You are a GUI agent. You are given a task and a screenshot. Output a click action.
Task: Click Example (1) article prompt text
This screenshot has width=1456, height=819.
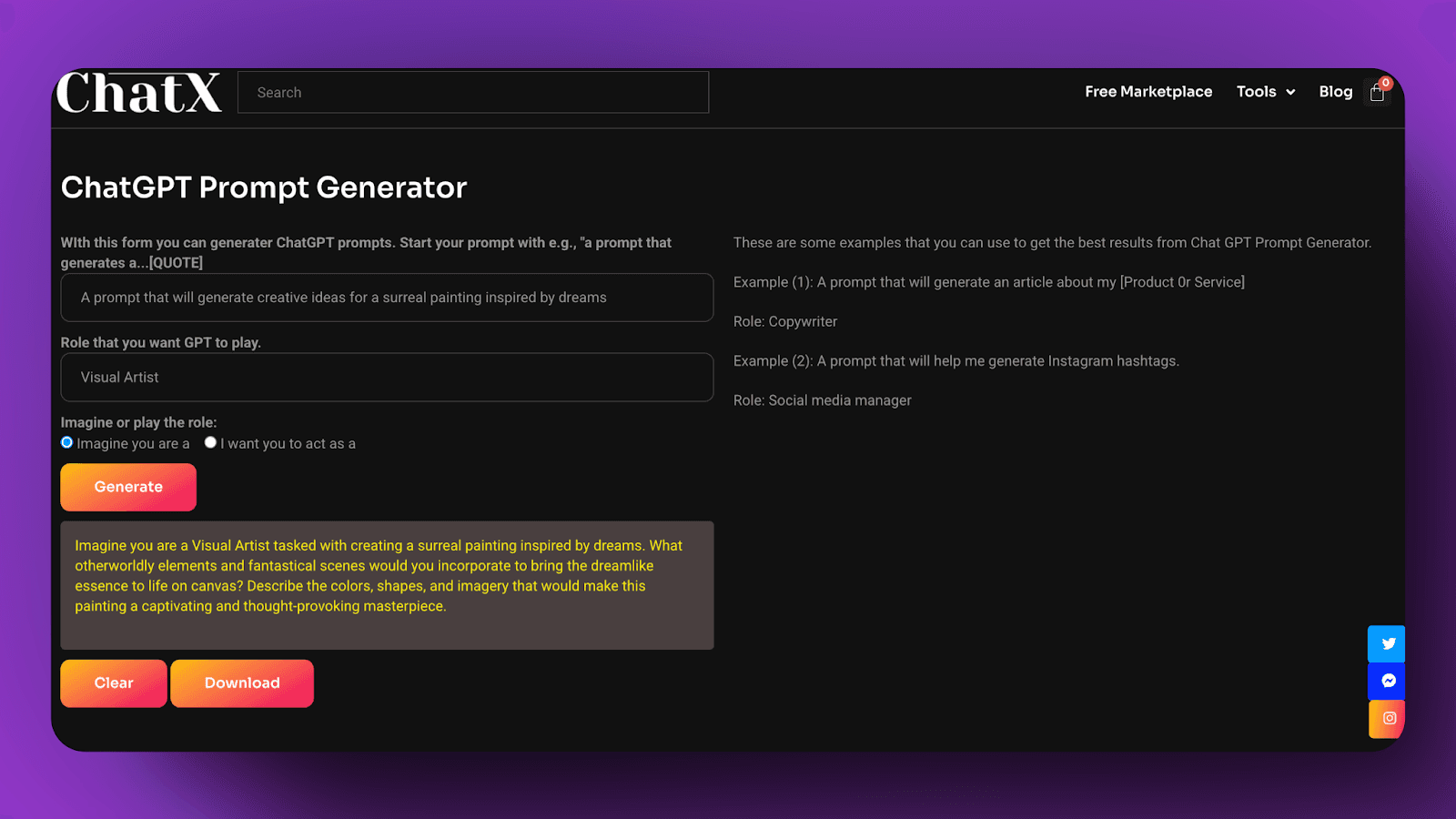989,282
